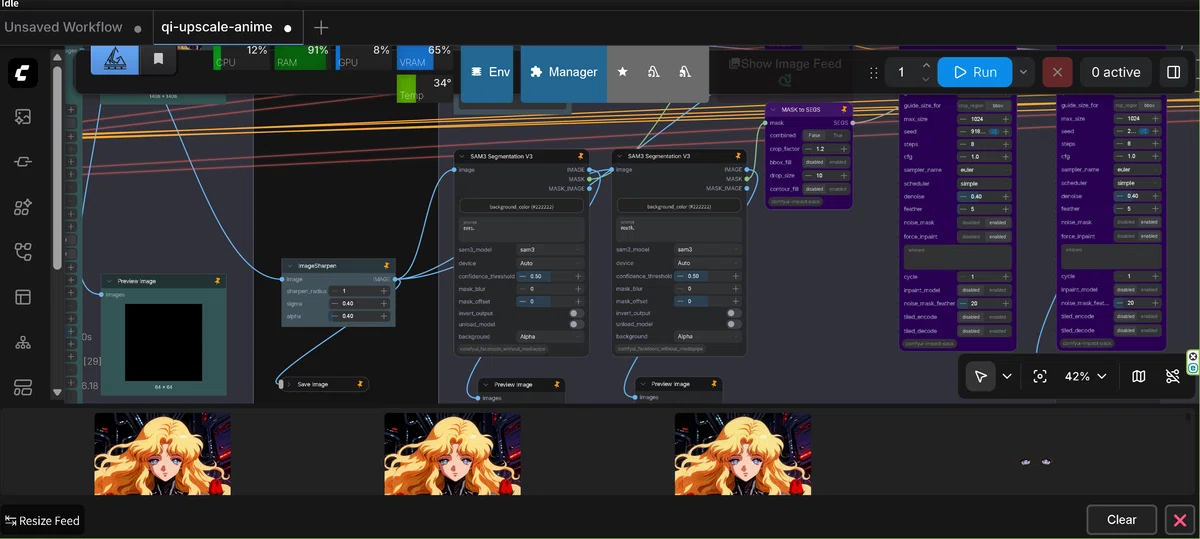
Task: Toggle contour_fill in MASK to SEGS
Action: pos(827,188)
